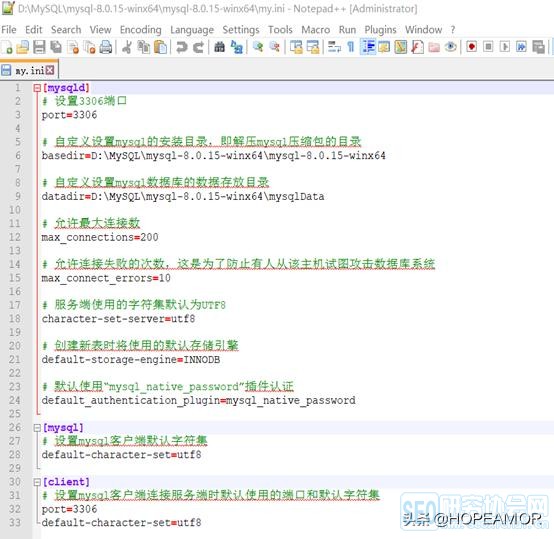554x539 pixels.
Task: Open Folder as Workspace icon
Action: click(434, 47)
